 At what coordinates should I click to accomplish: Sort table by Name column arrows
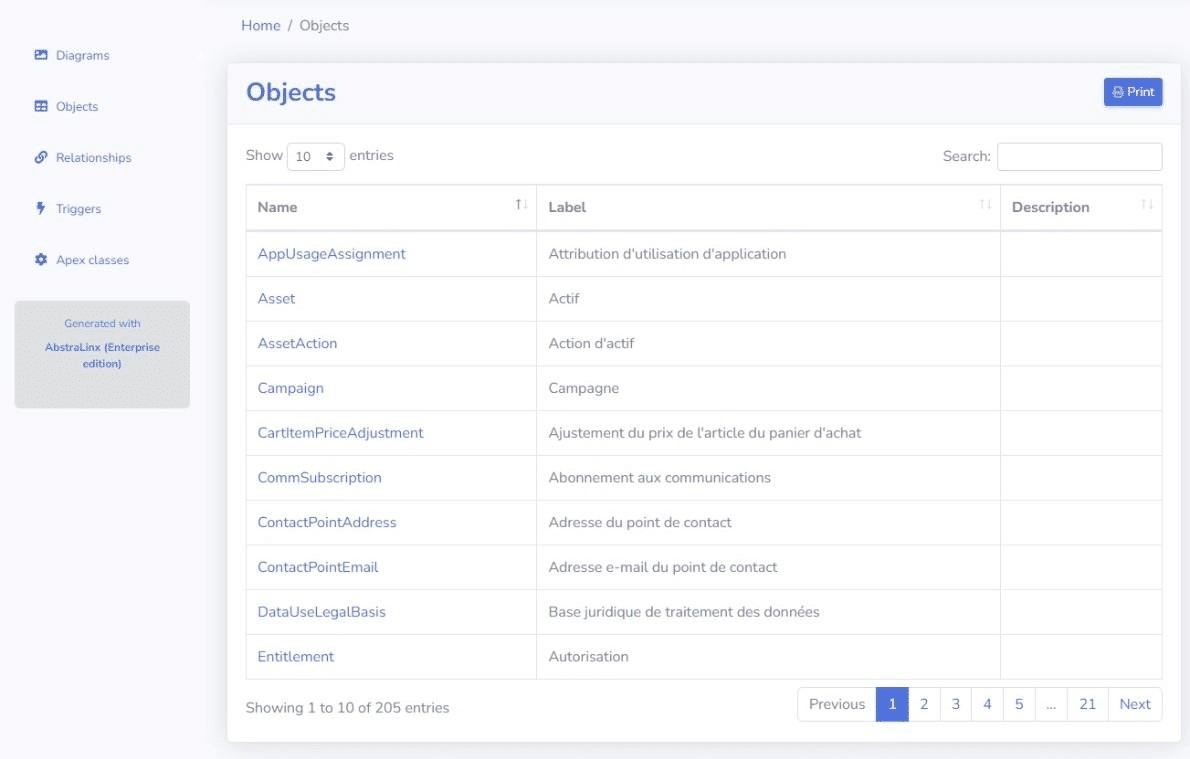point(521,205)
